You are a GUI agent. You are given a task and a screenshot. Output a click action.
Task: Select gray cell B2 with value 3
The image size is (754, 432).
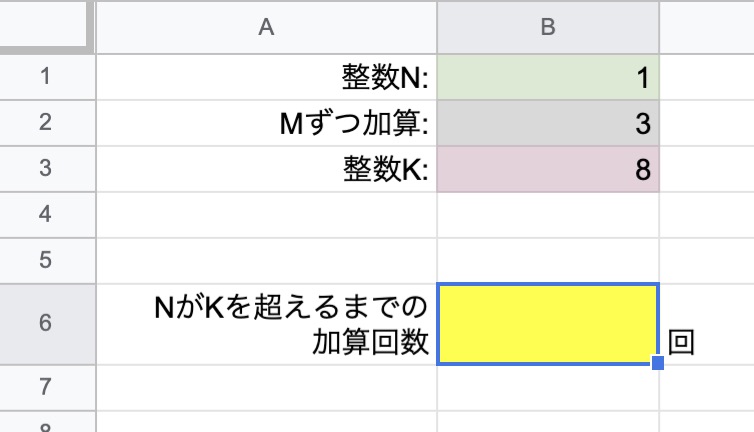tap(548, 123)
